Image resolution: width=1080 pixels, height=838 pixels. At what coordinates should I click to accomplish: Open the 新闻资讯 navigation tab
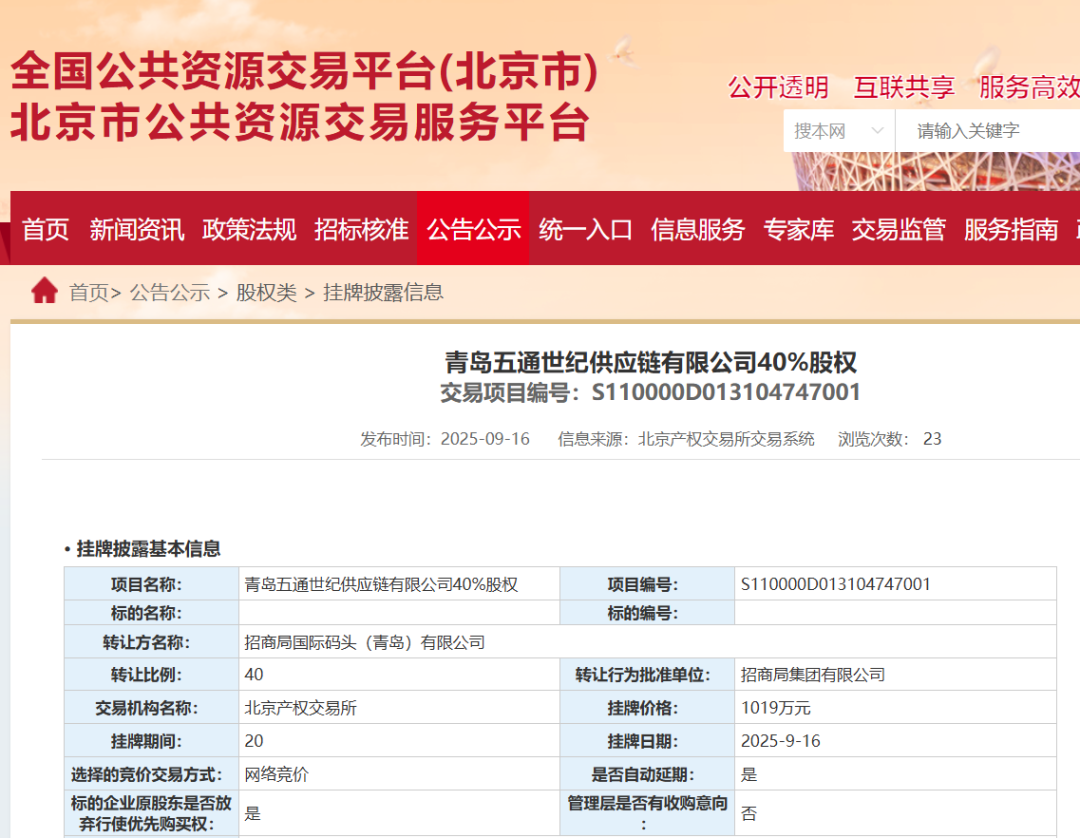[x=136, y=229]
